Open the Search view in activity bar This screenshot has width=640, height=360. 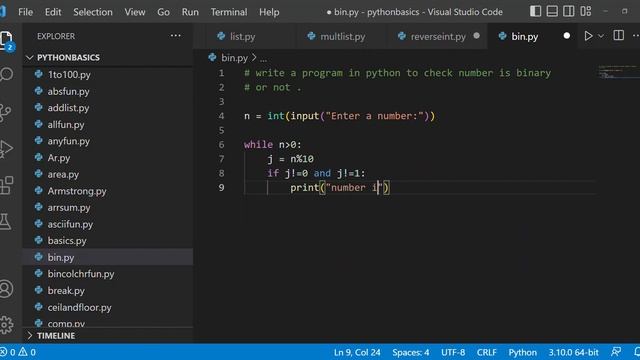[7, 75]
